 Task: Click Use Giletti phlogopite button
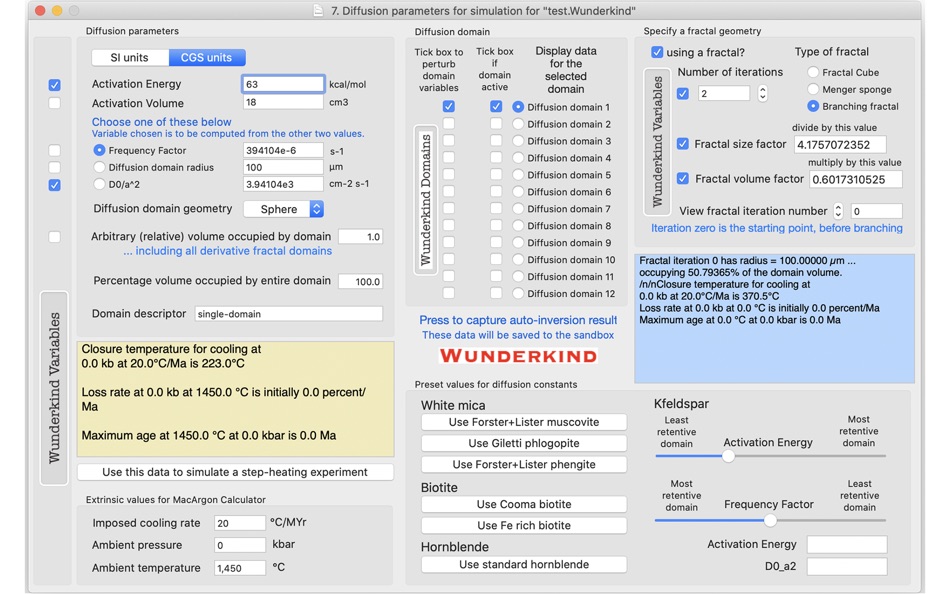(x=523, y=443)
